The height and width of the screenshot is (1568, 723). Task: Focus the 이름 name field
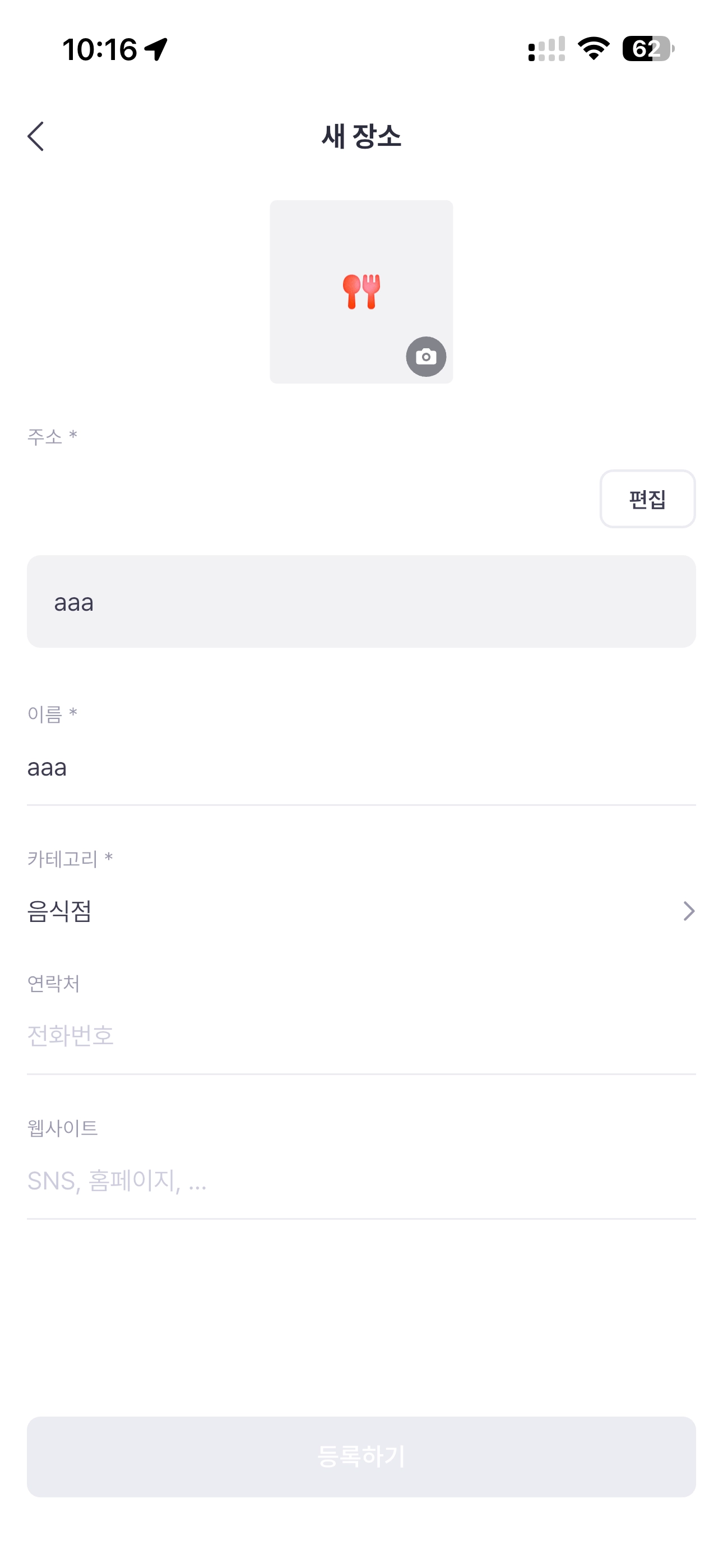[x=361, y=768]
